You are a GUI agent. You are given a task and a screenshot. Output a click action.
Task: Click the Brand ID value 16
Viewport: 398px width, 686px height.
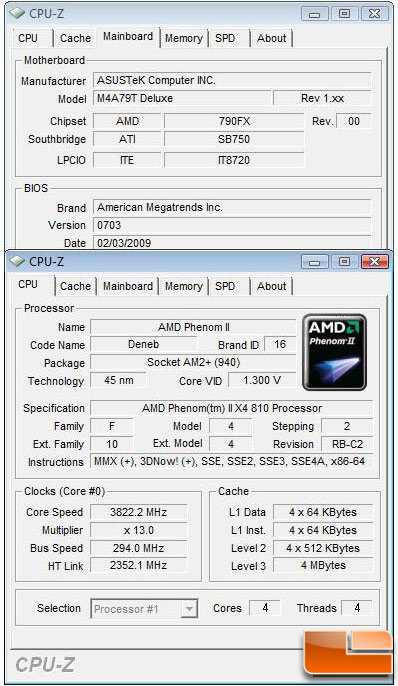[280, 345]
